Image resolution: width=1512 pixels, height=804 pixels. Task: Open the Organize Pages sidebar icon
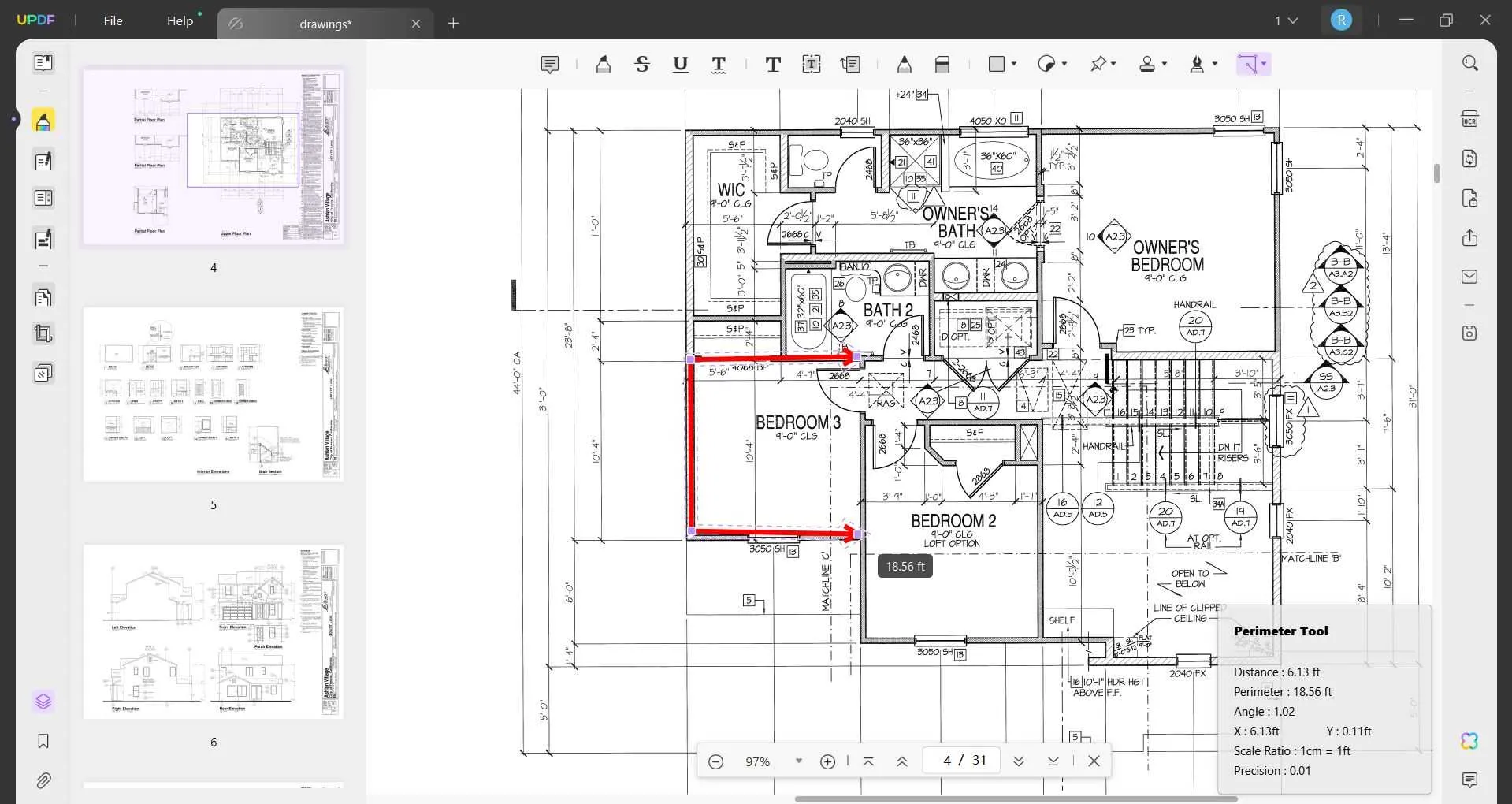pos(43,198)
